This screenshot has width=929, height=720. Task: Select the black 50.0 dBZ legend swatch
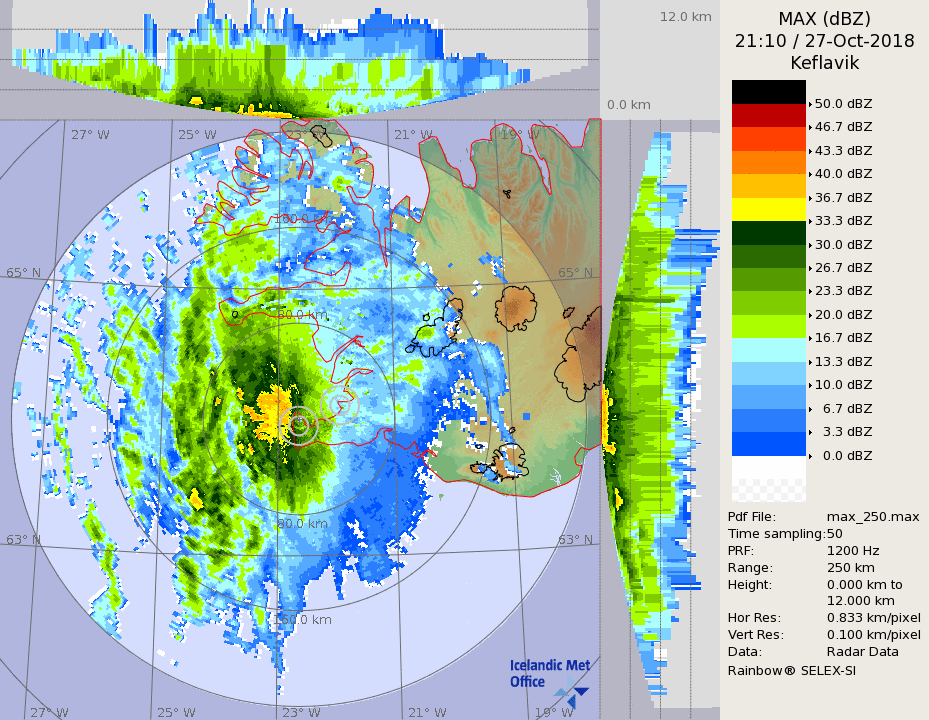click(768, 92)
